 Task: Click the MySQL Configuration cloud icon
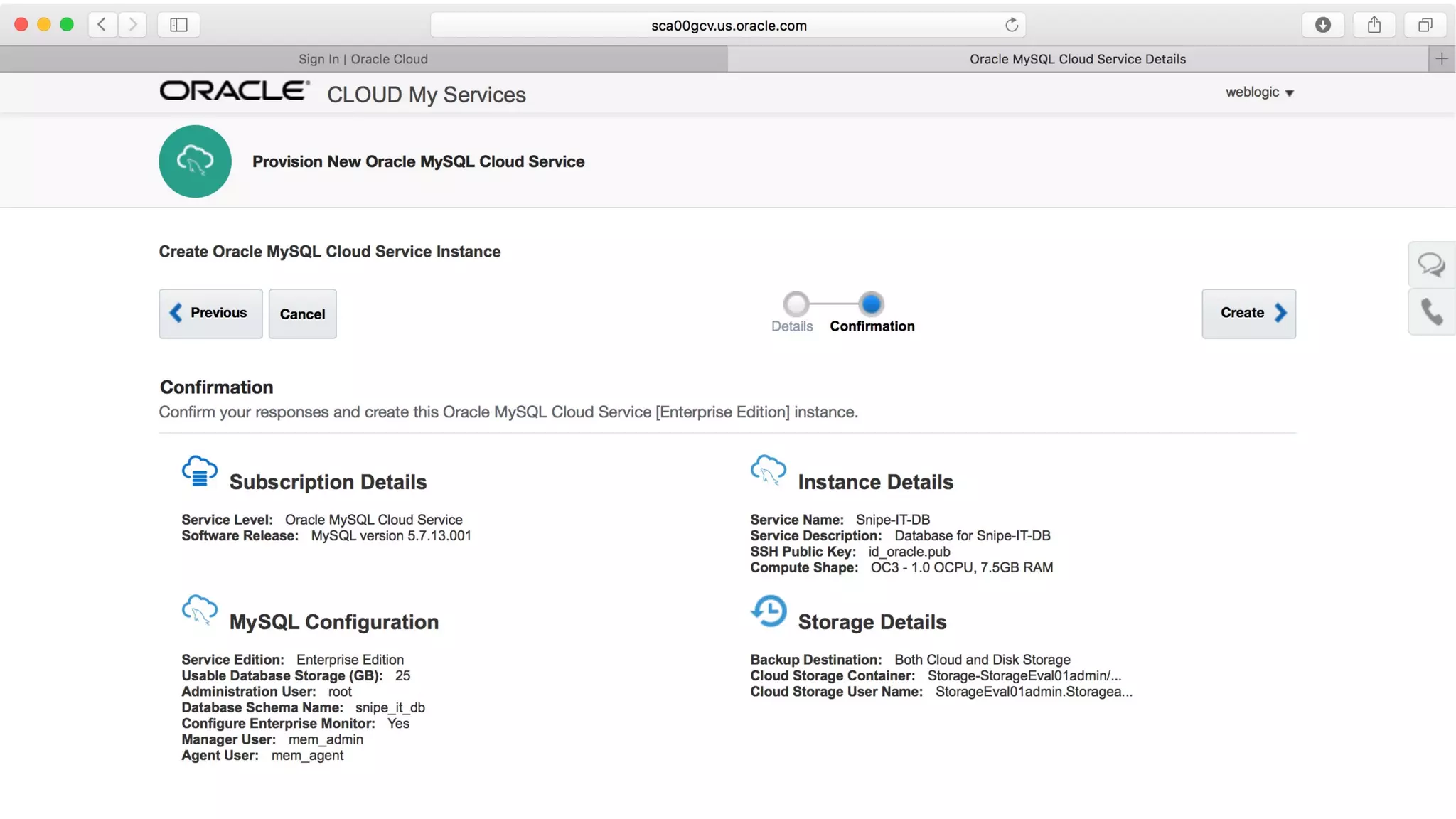tap(200, 610)
